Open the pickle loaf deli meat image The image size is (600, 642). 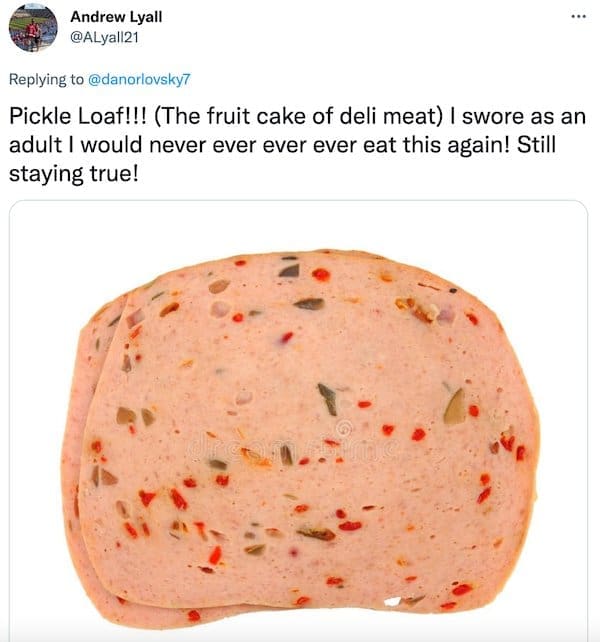click(x=298, y=420)
